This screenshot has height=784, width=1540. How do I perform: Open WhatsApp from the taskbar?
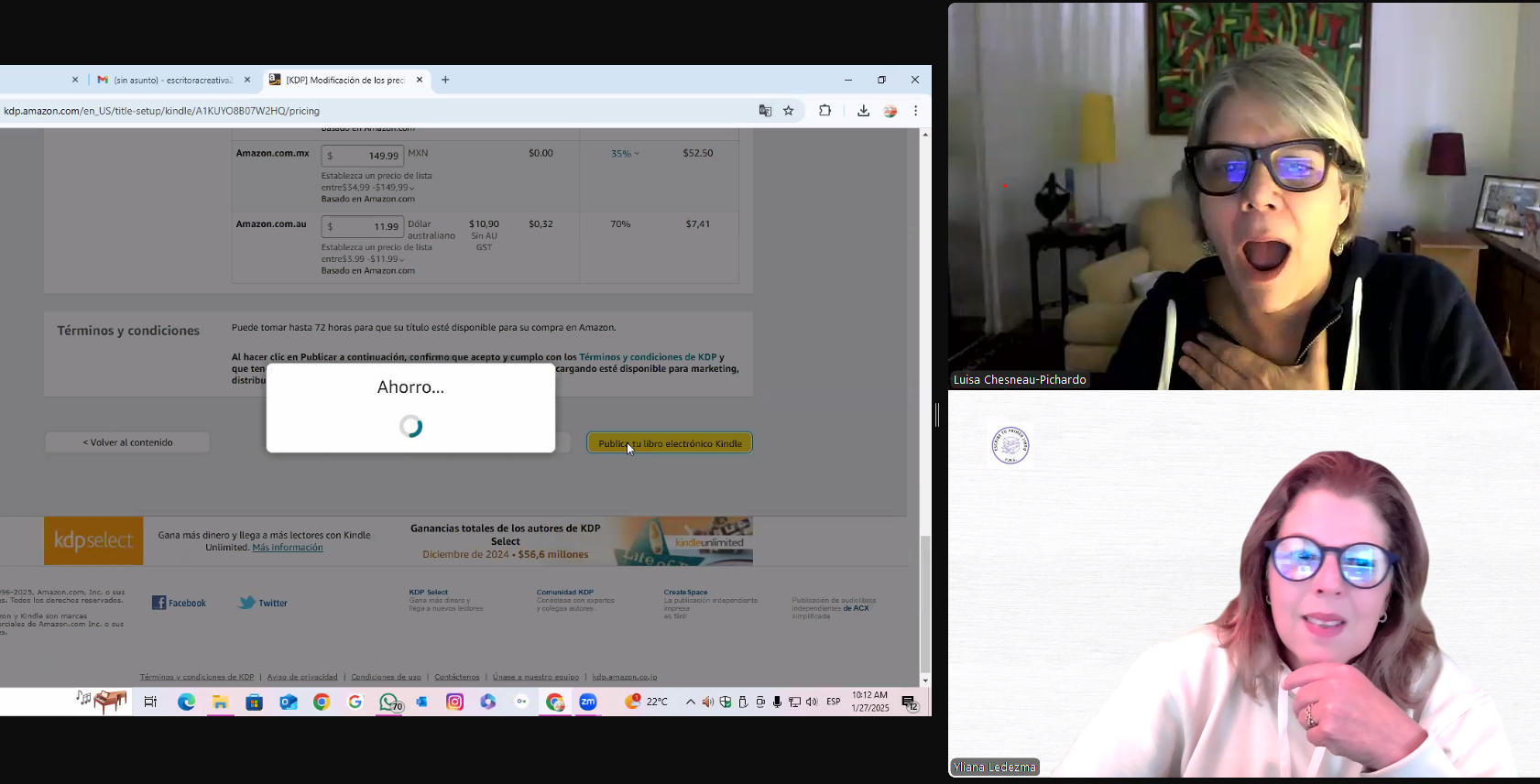[x=390, y=702]
